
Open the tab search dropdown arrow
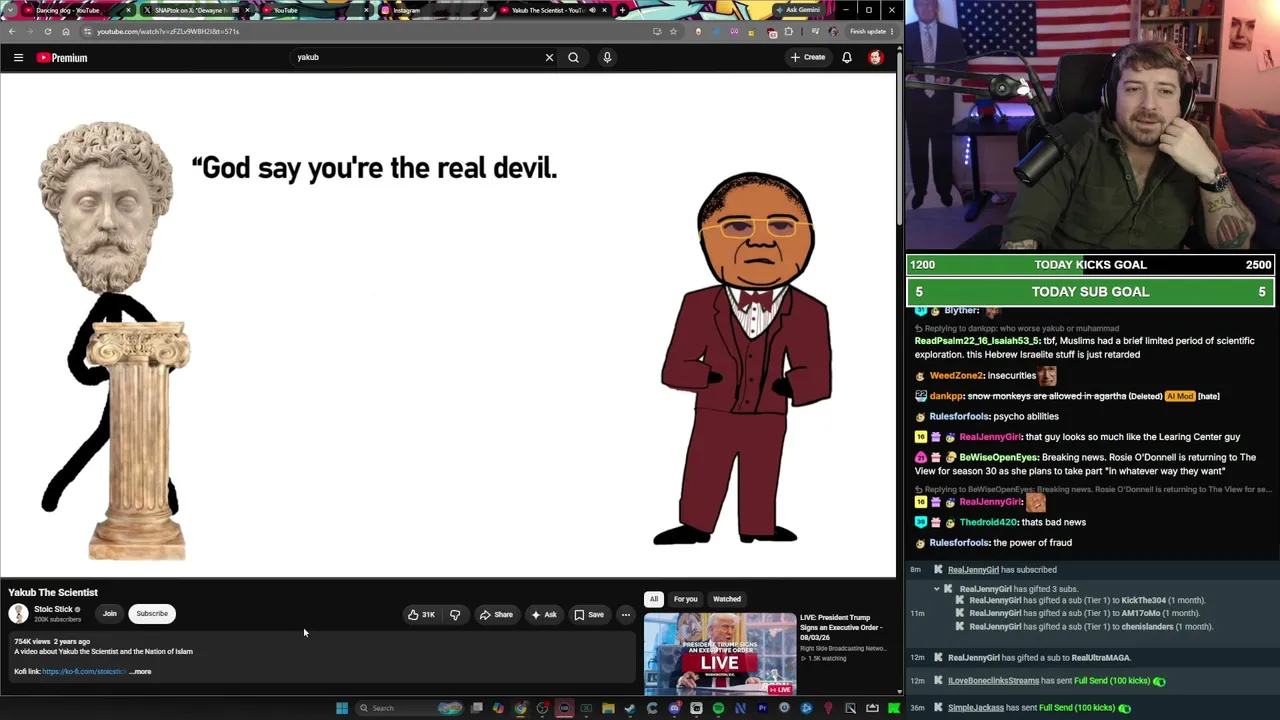coord(11,10)
